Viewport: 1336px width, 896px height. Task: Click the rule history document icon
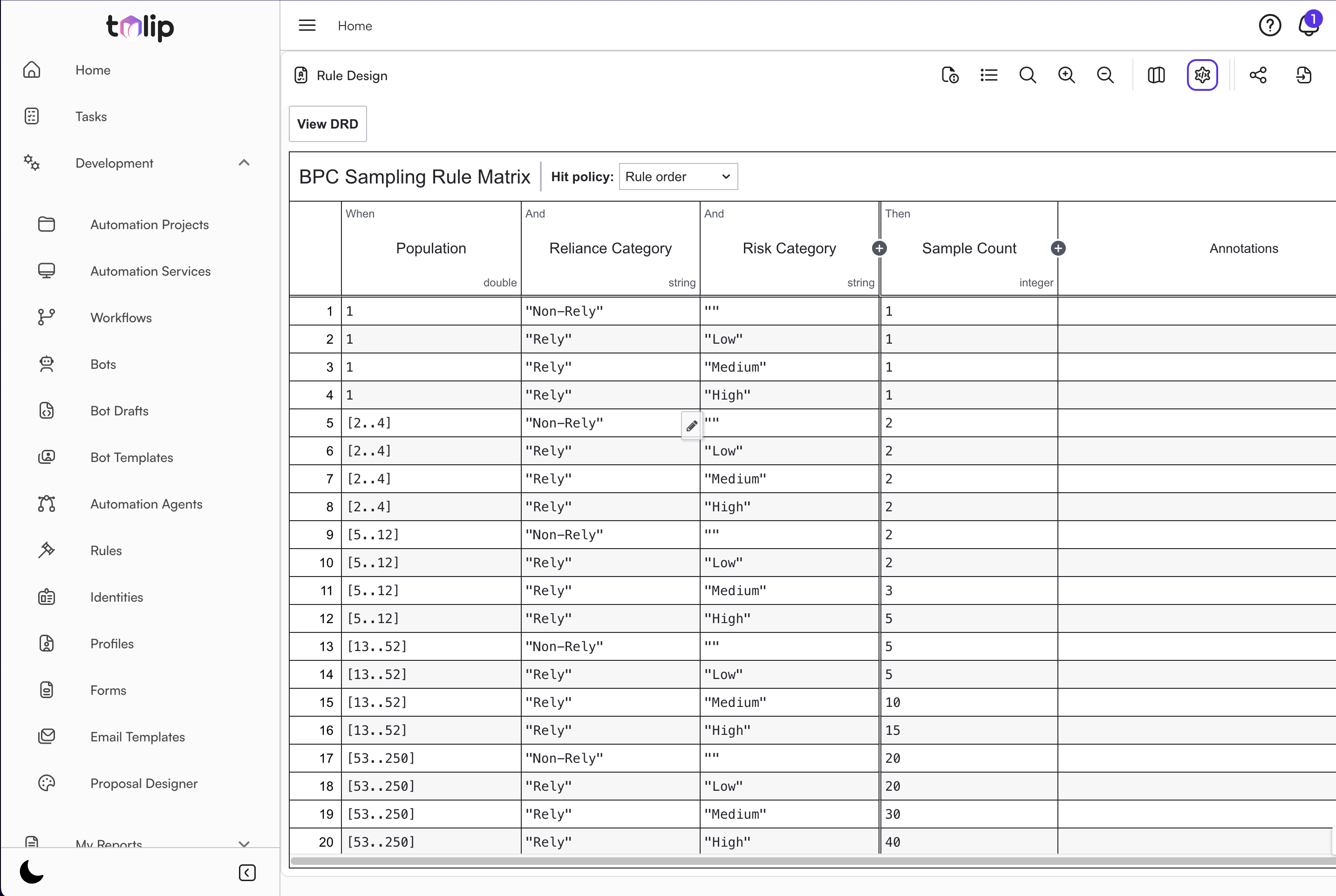coord(950,75)
